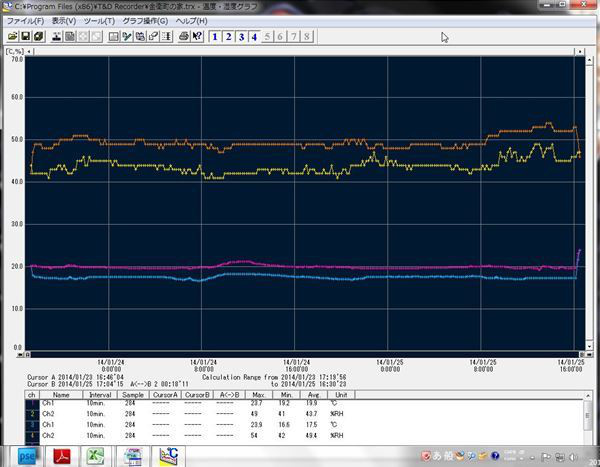Click the Save floppy disk icon
The width and height of the screenshot is (600, 467).
click(25, 36)
